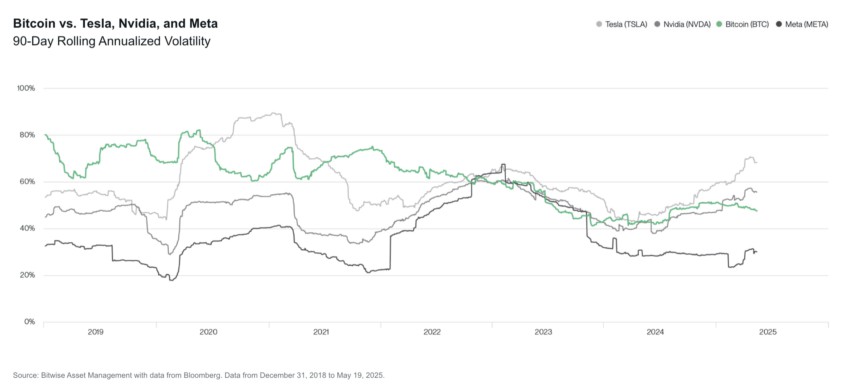Screen dimensions: 850x392
Task: Click the 0% y-axis label
Action: [x=29, y=322]
